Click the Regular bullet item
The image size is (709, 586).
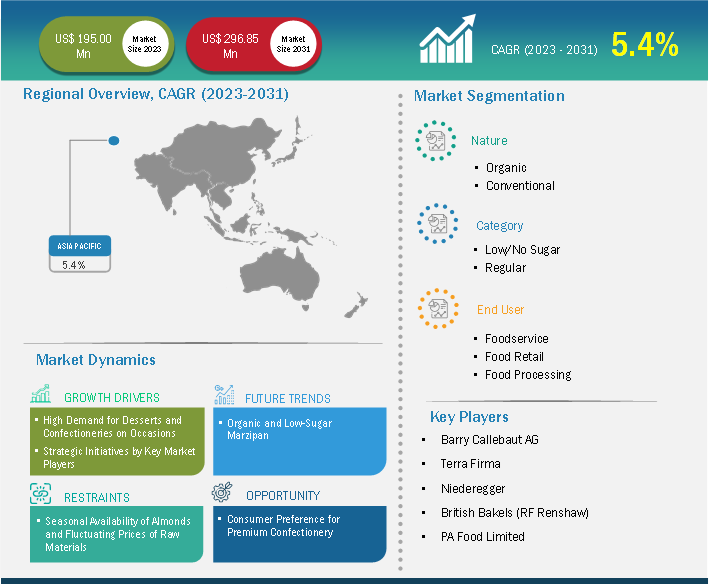tap(506, 268)
